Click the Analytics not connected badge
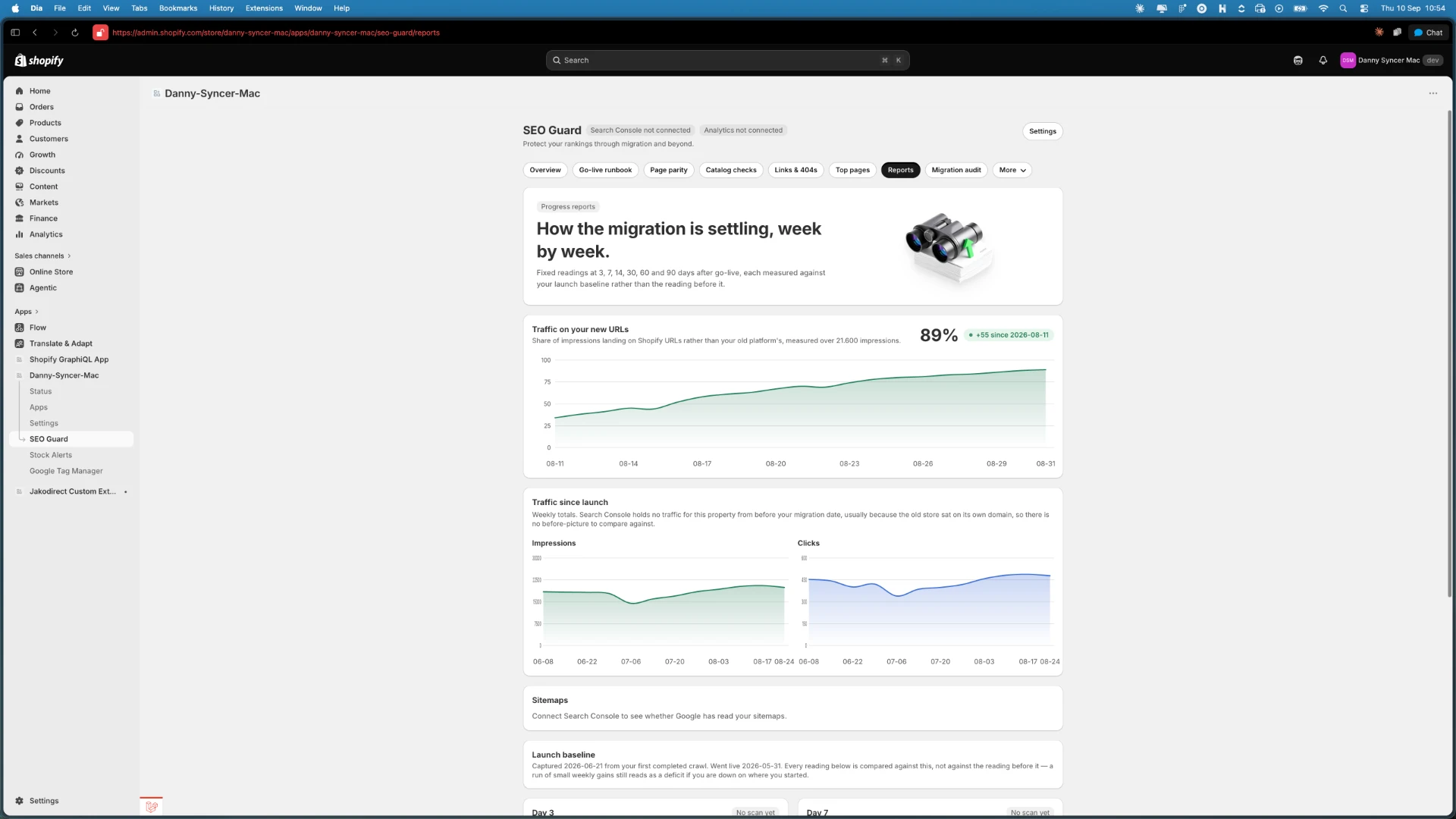1456x819 pixels. coord(743,130)
